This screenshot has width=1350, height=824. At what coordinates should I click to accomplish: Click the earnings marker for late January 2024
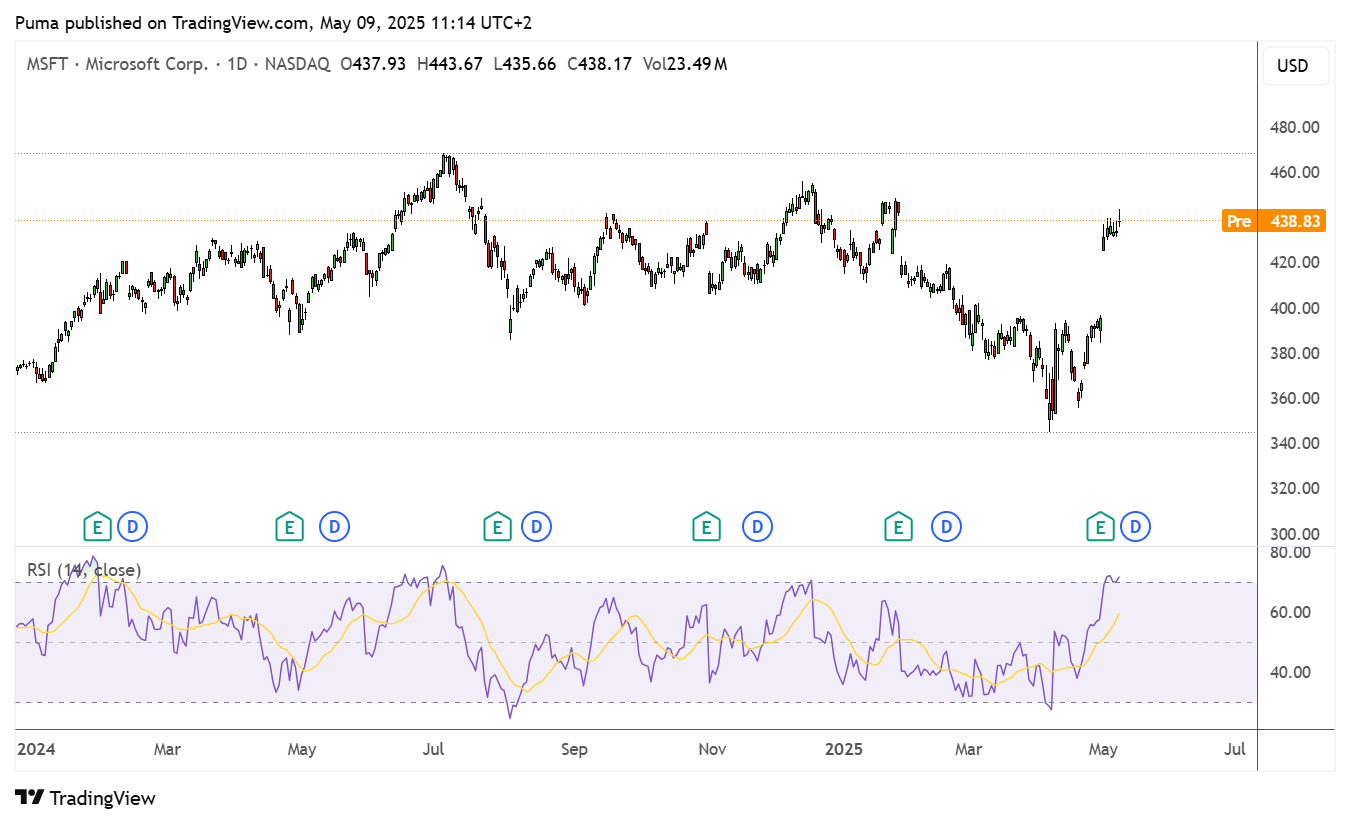[x=97, y=525]
